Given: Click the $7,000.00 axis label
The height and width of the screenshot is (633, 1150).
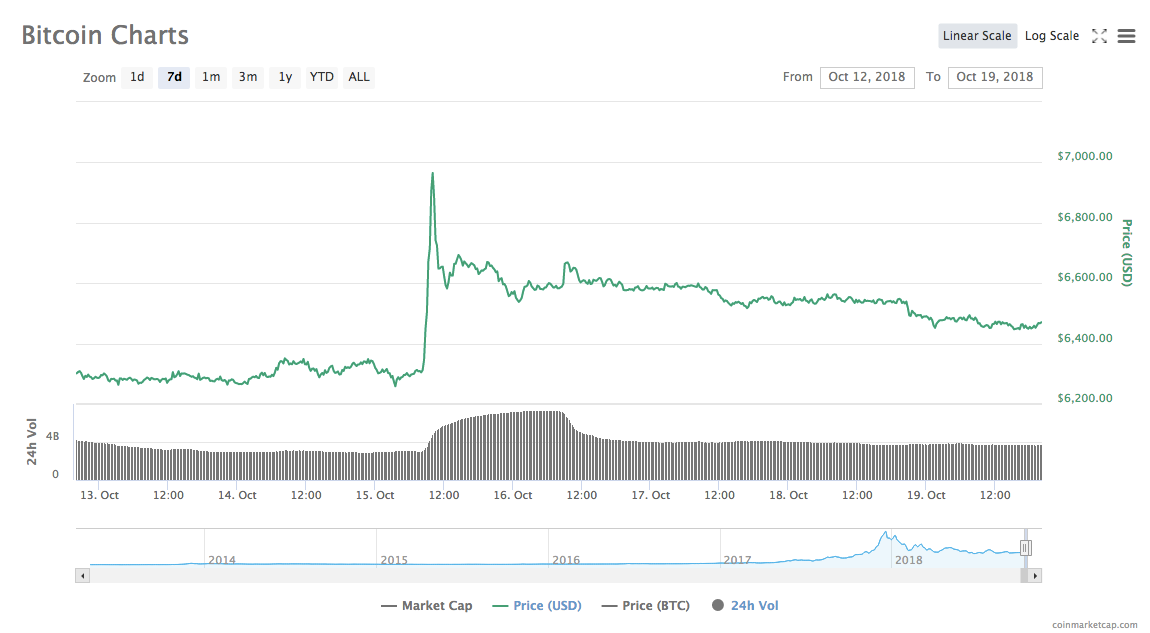Looking at the screenshot, I should click(1085, 156).
